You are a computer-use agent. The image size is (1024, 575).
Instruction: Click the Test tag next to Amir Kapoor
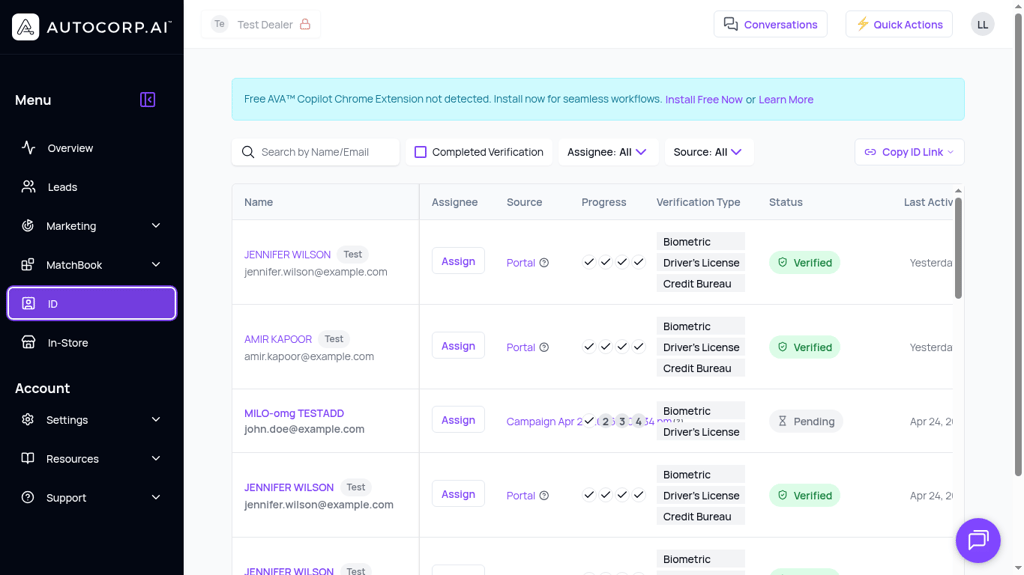click(x=334, y=339)
